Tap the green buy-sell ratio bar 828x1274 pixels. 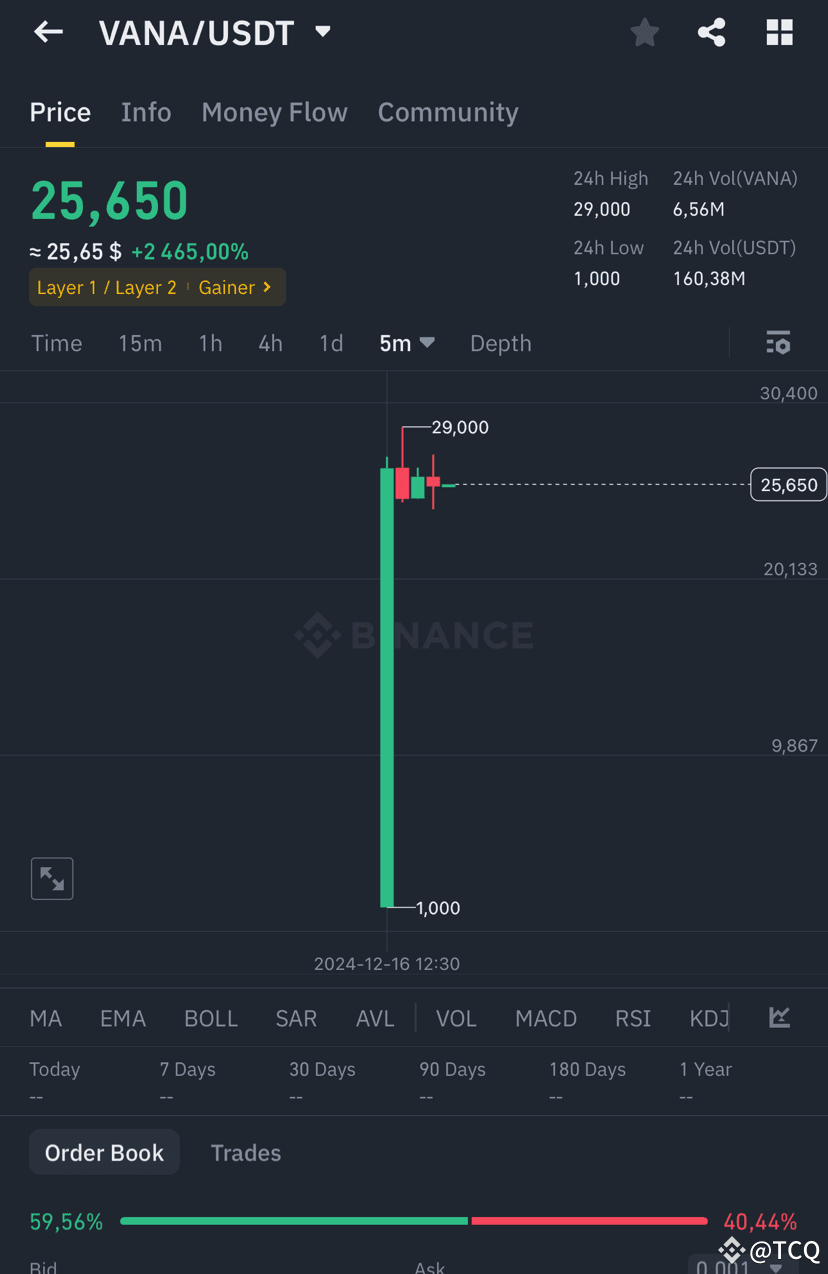click(x=293, y=1221)
